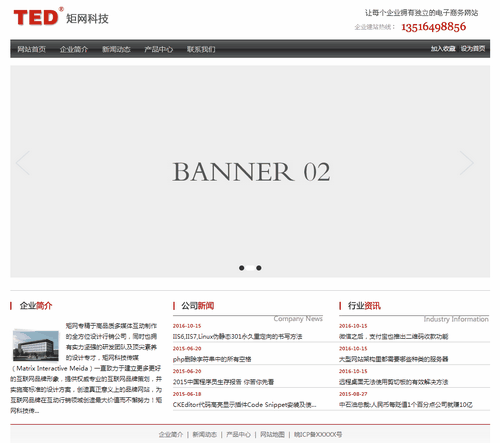This screenshot has height=443, width=500.
Task: Open 企业简介 navigation menu item
Action: pyautogui.click(x=74, y=49)
